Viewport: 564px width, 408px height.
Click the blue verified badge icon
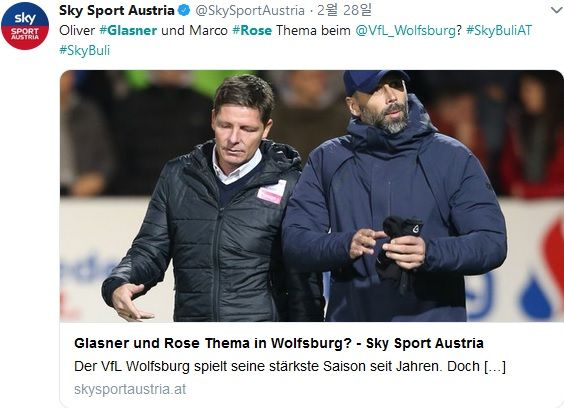184,10
